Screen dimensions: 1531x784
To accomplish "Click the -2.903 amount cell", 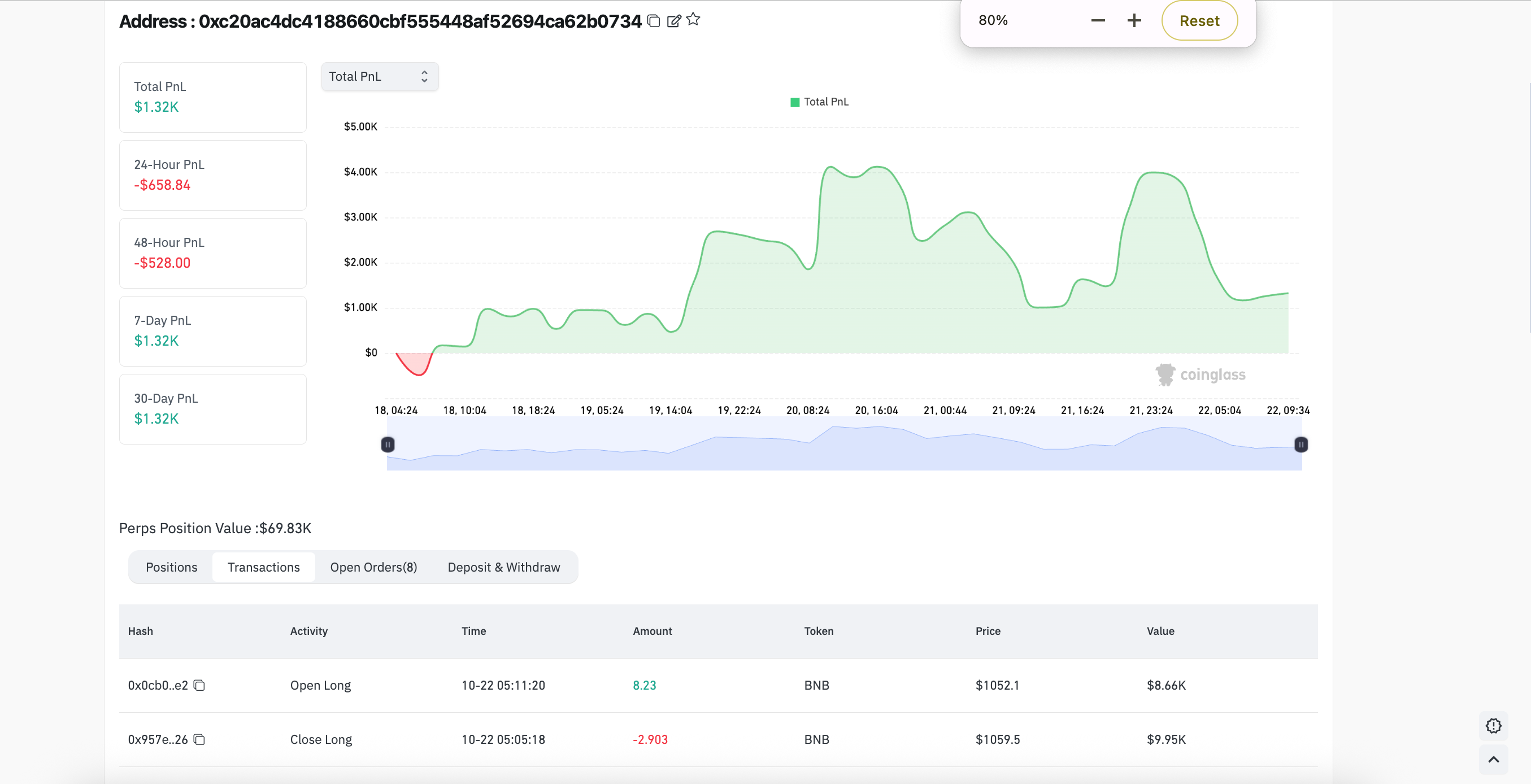I will click(x=650, y=739).
